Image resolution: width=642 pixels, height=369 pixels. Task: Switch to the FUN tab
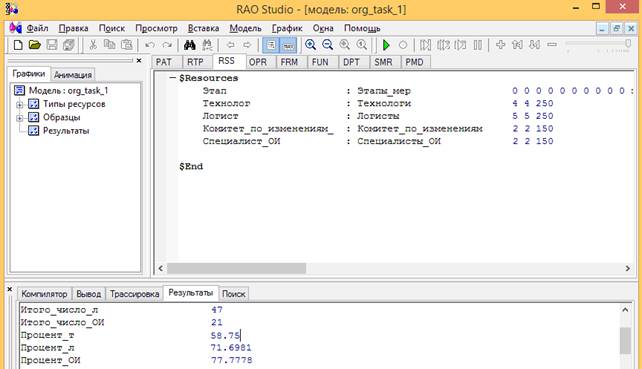(x=320, y=62)
